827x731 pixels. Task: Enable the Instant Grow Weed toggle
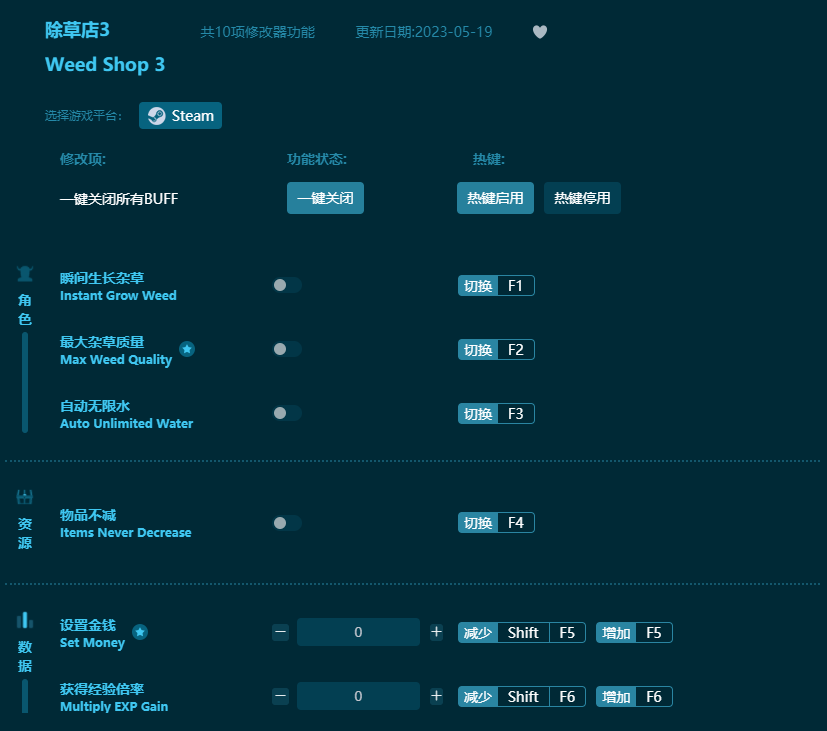coord(287,285)
